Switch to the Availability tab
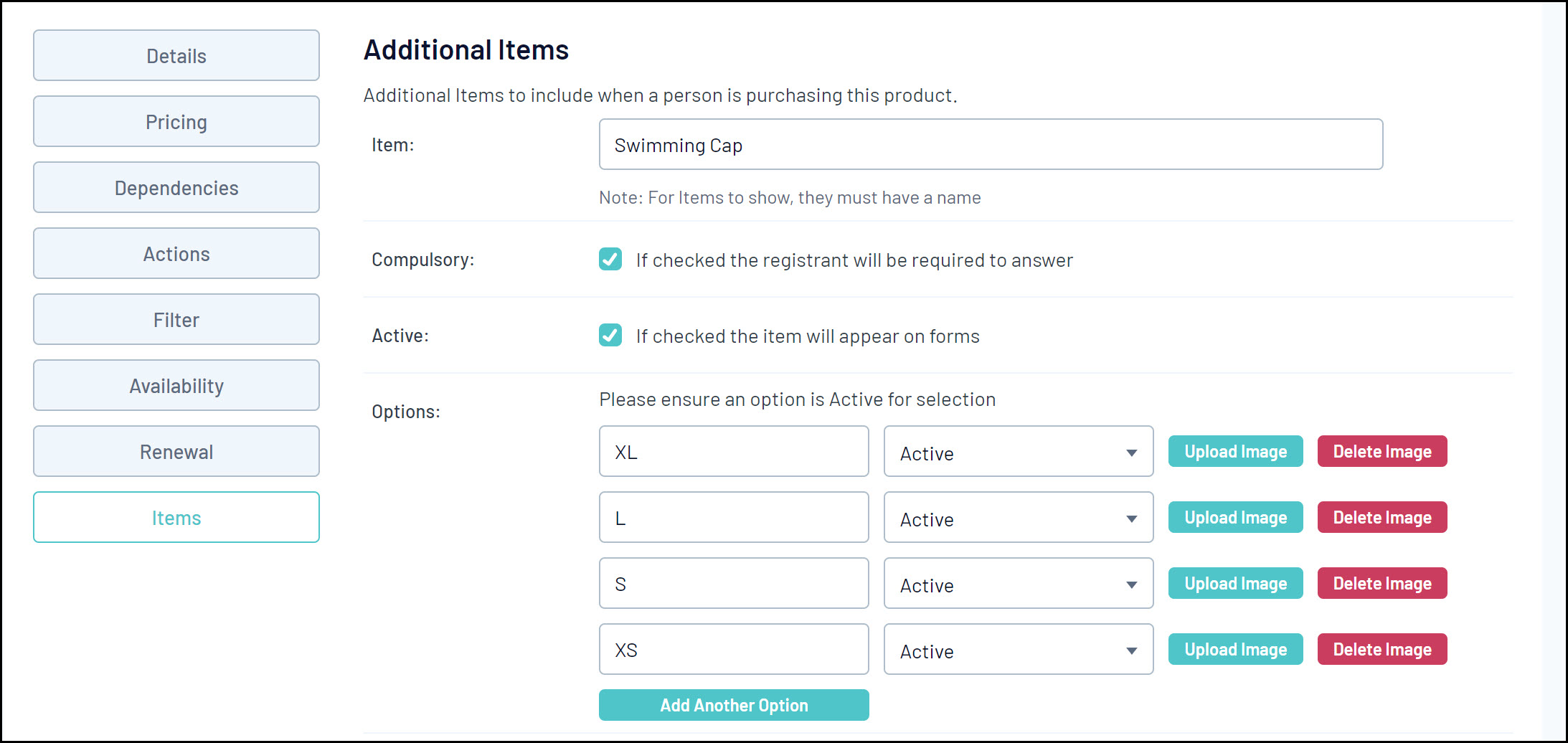1568x743 pixels. 176,386
